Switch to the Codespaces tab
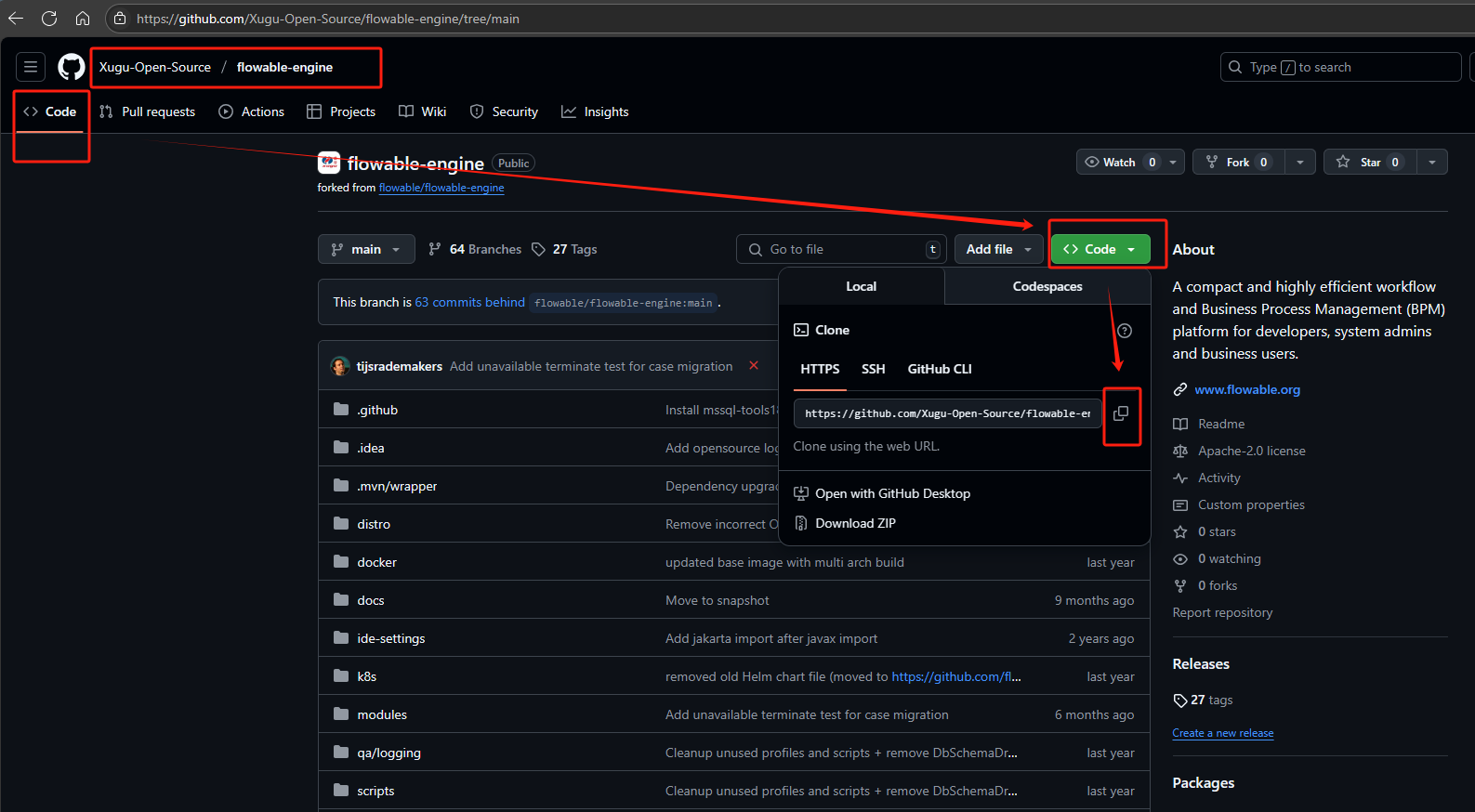 [x=1047, y=286]
